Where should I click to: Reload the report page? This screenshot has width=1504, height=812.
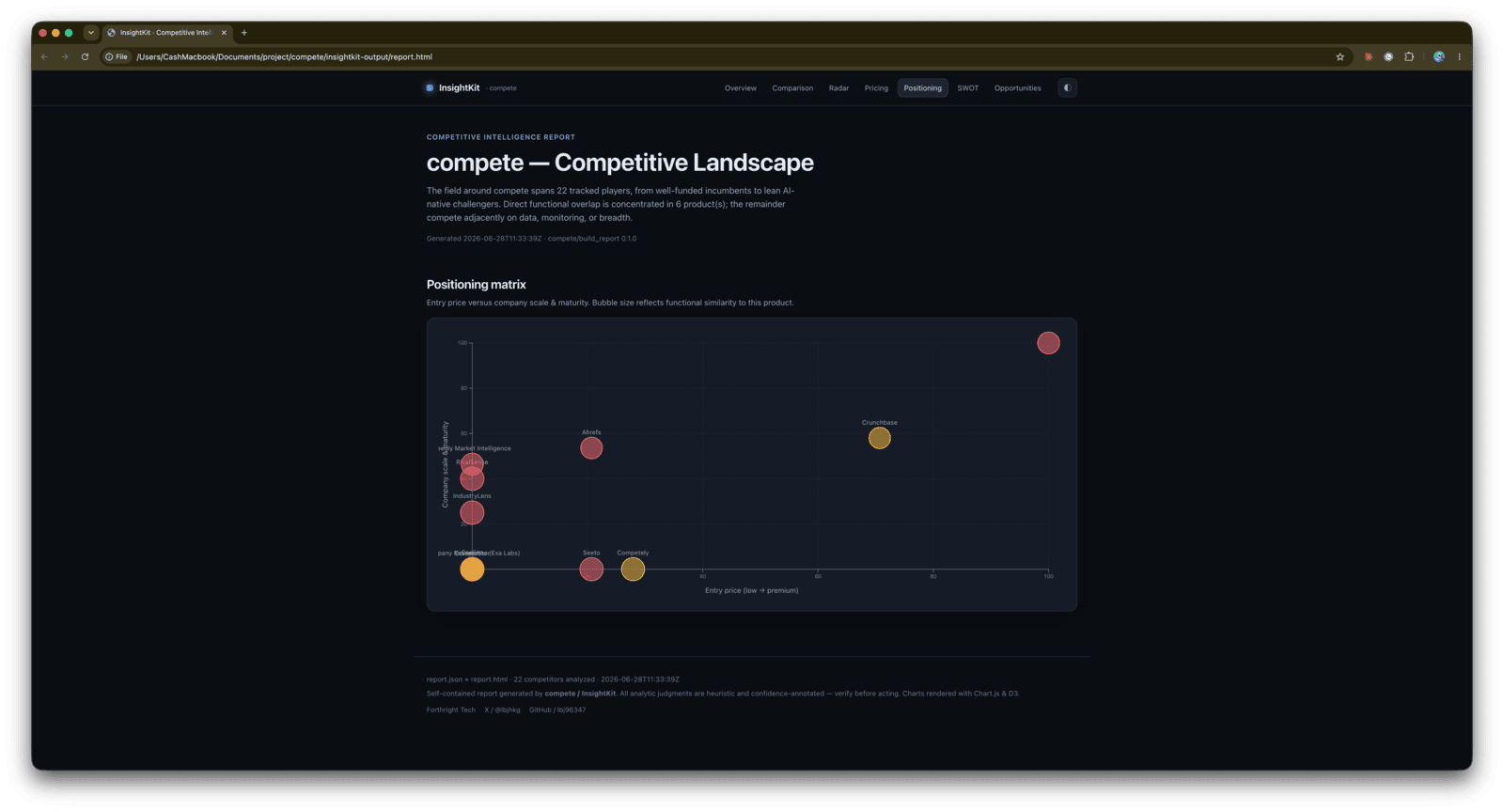pos(85,57)
